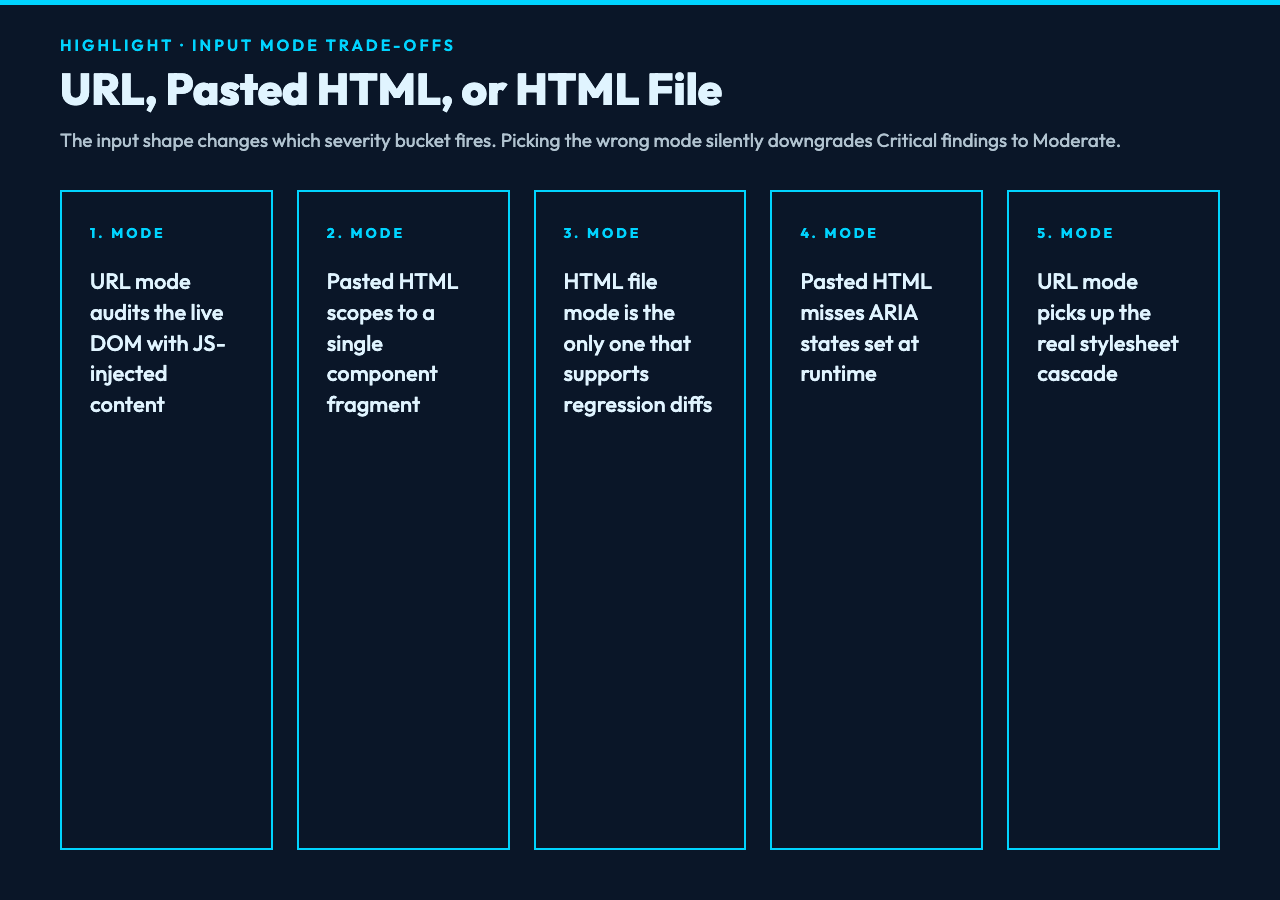Select 'HTML file mode … regression diffs' text
The image size is (1280, 900).
pos(638,343)
